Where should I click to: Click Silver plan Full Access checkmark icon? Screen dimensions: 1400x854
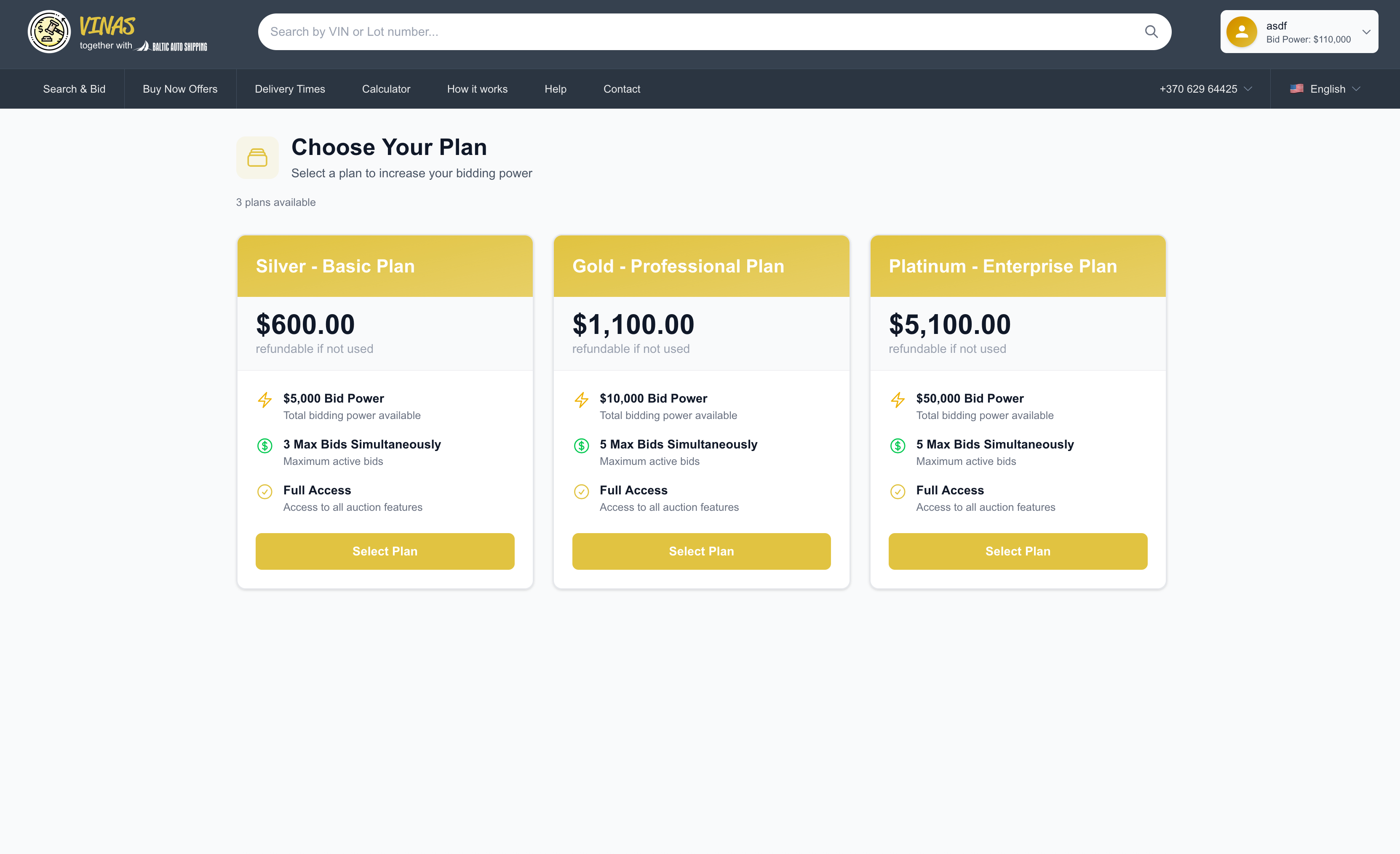(265, 491)
